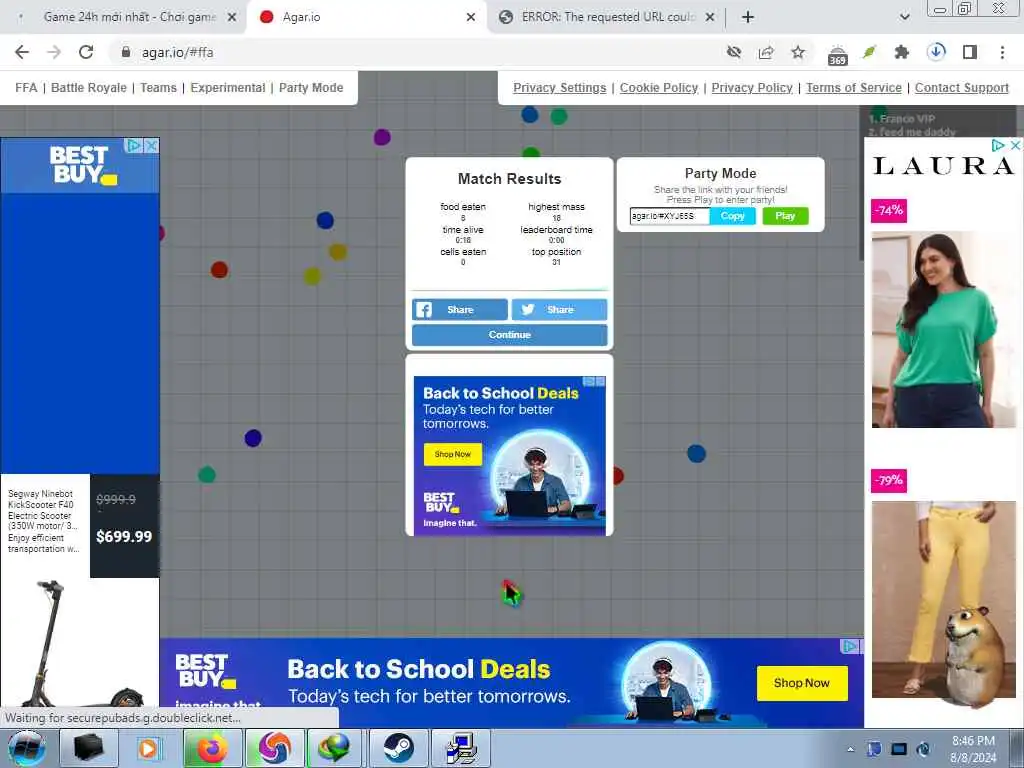
Task: Open the Segway Ninebot scooter listing text
Action: click(x=43, y=521)
